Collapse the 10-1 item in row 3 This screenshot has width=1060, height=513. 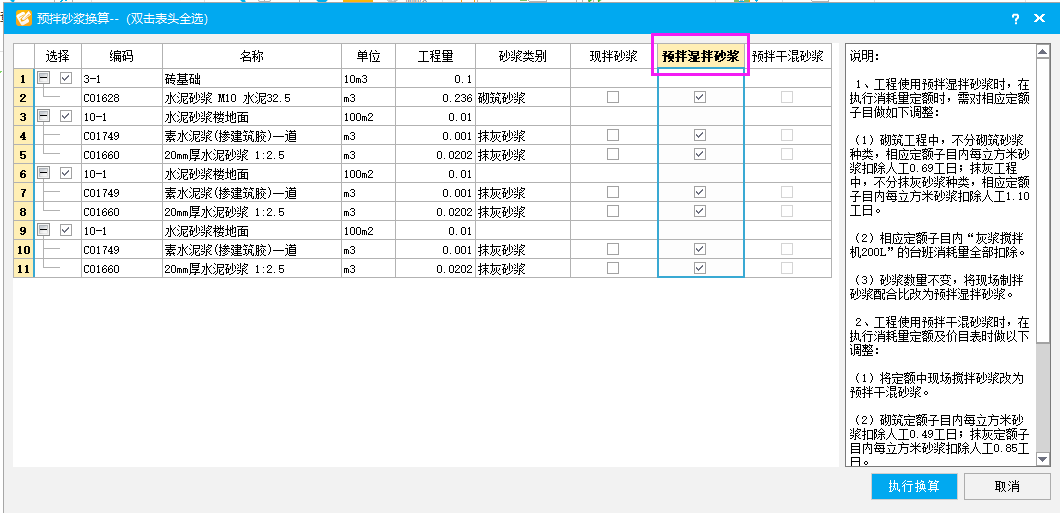(x=43, y=116)
